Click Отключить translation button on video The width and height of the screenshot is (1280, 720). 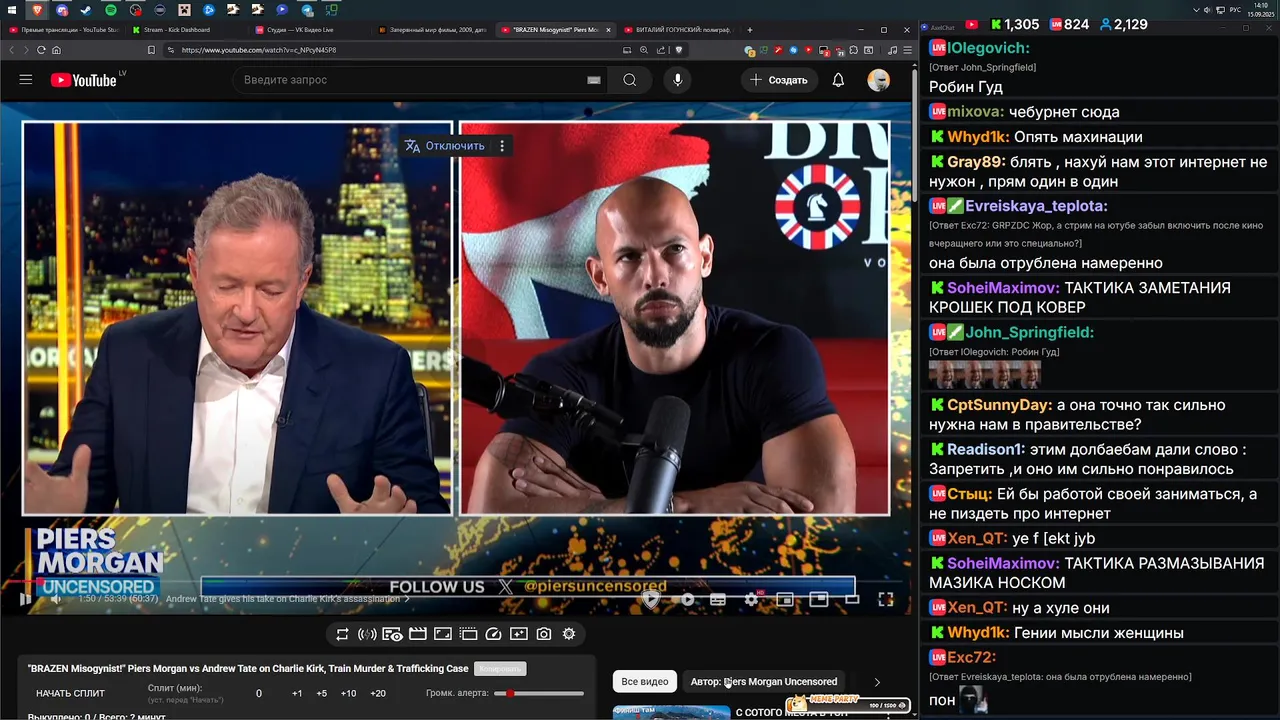point(445,146)
